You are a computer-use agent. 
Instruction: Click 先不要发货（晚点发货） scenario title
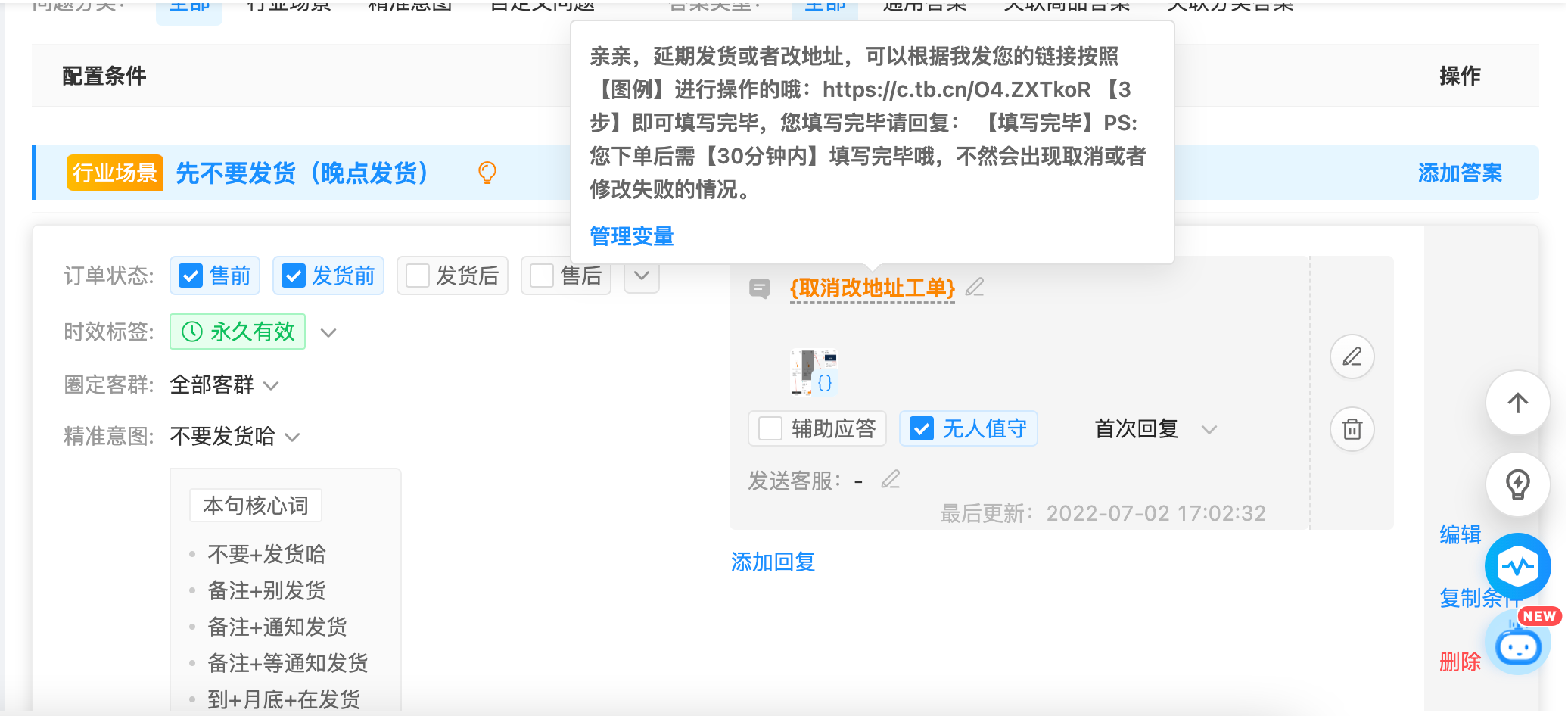(303, 173)
